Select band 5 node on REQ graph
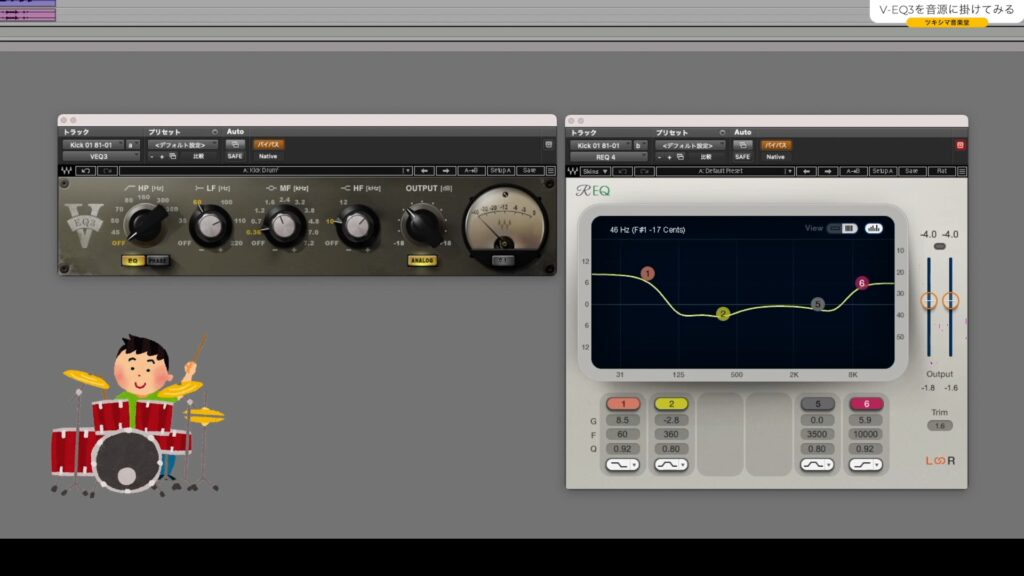1024x576 pixels. click(818, 304)
